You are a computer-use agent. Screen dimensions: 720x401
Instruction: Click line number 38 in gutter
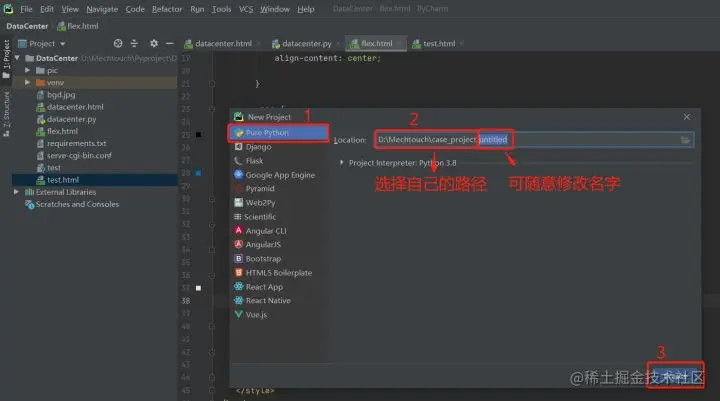coord(186,301)
